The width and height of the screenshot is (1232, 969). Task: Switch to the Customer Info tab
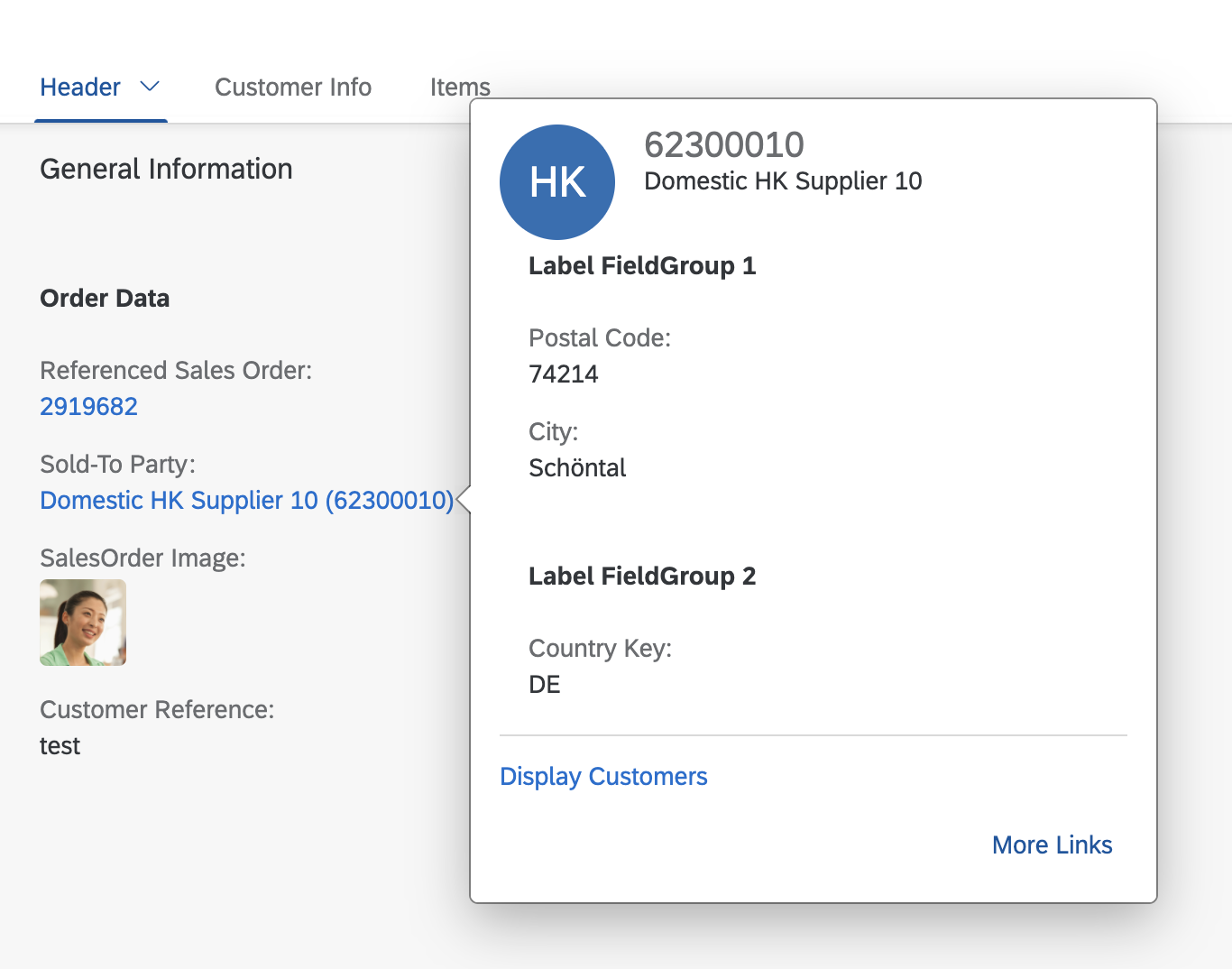(x=293, y=88)
